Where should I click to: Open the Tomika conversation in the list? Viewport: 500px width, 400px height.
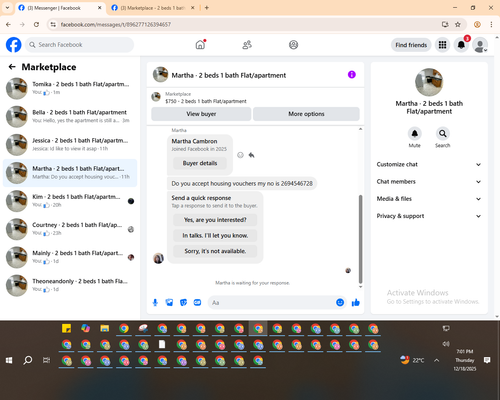(70, 88)
